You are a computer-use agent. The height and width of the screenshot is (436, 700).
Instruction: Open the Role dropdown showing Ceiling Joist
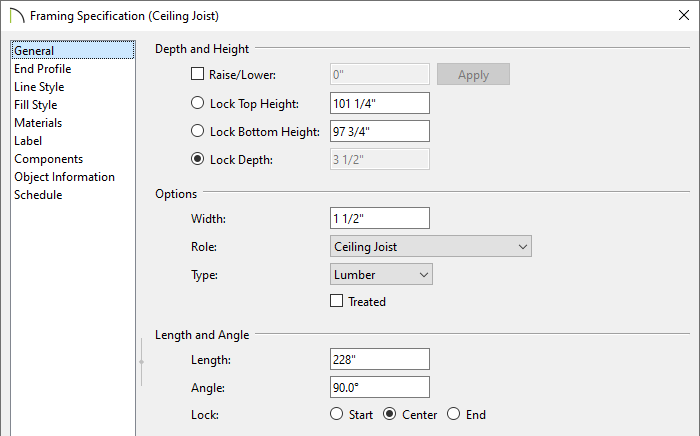(x=431, y=246)
